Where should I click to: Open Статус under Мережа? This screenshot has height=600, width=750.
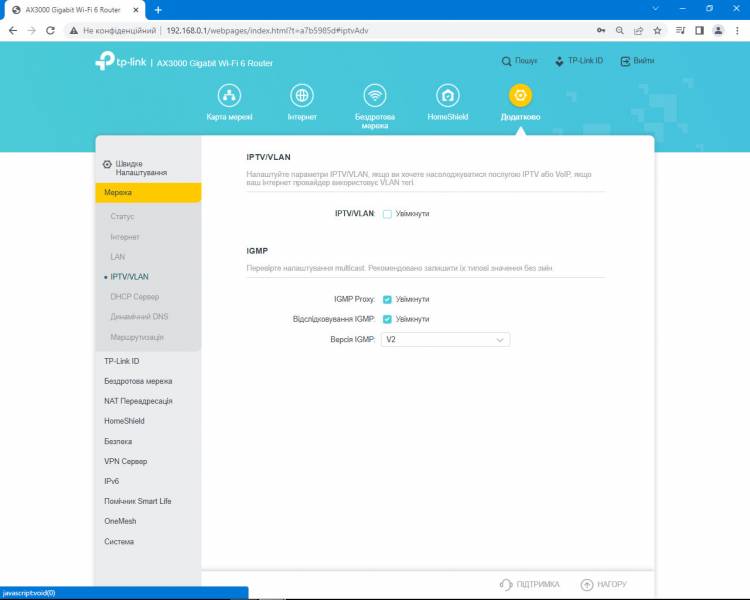coord(122,216)
